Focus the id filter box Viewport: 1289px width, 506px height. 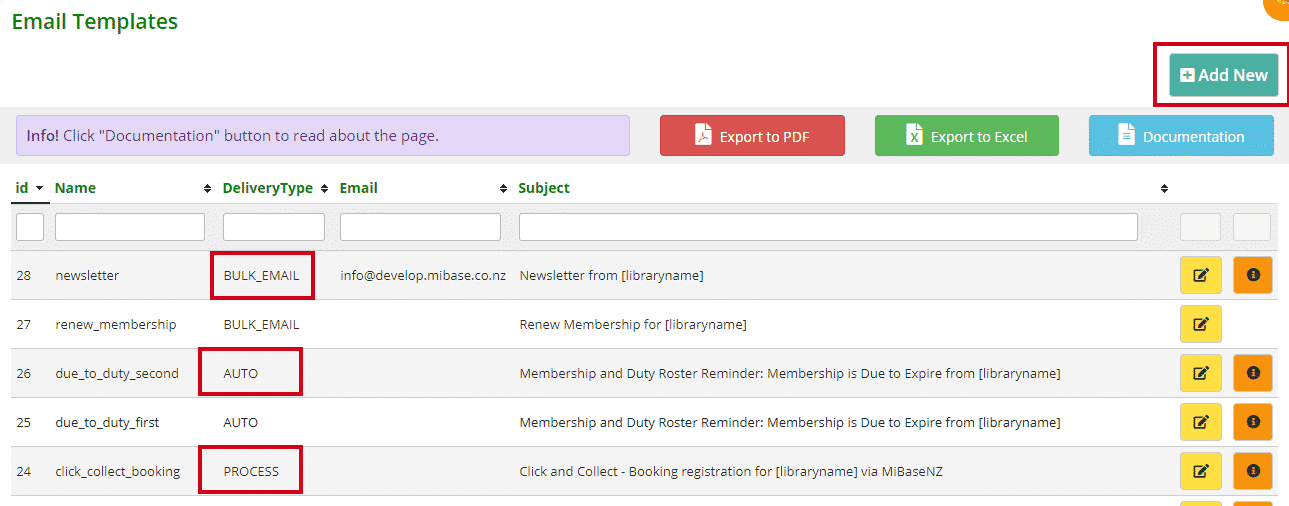[30, 227]
